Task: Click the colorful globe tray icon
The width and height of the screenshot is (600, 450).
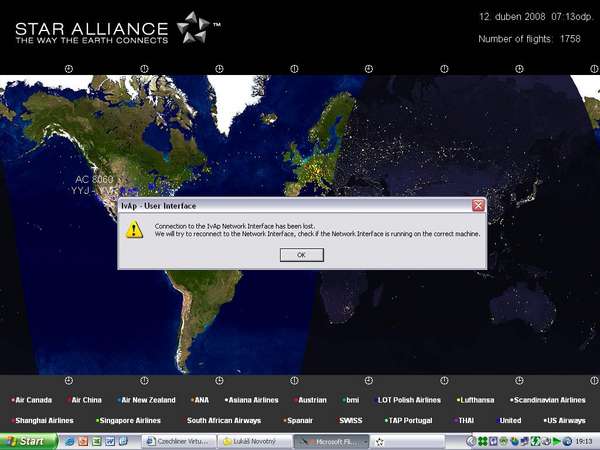Action: (x=515, y=442)
